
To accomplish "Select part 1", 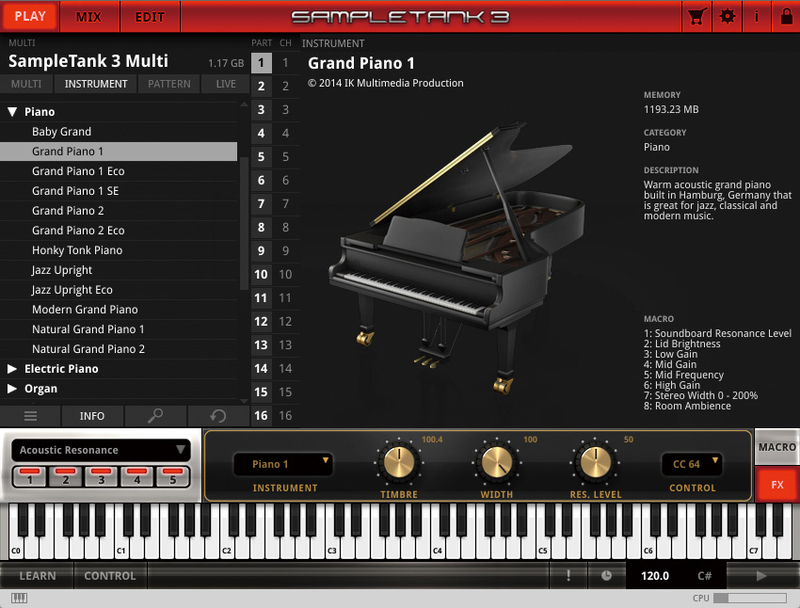I will click(261, 63).
